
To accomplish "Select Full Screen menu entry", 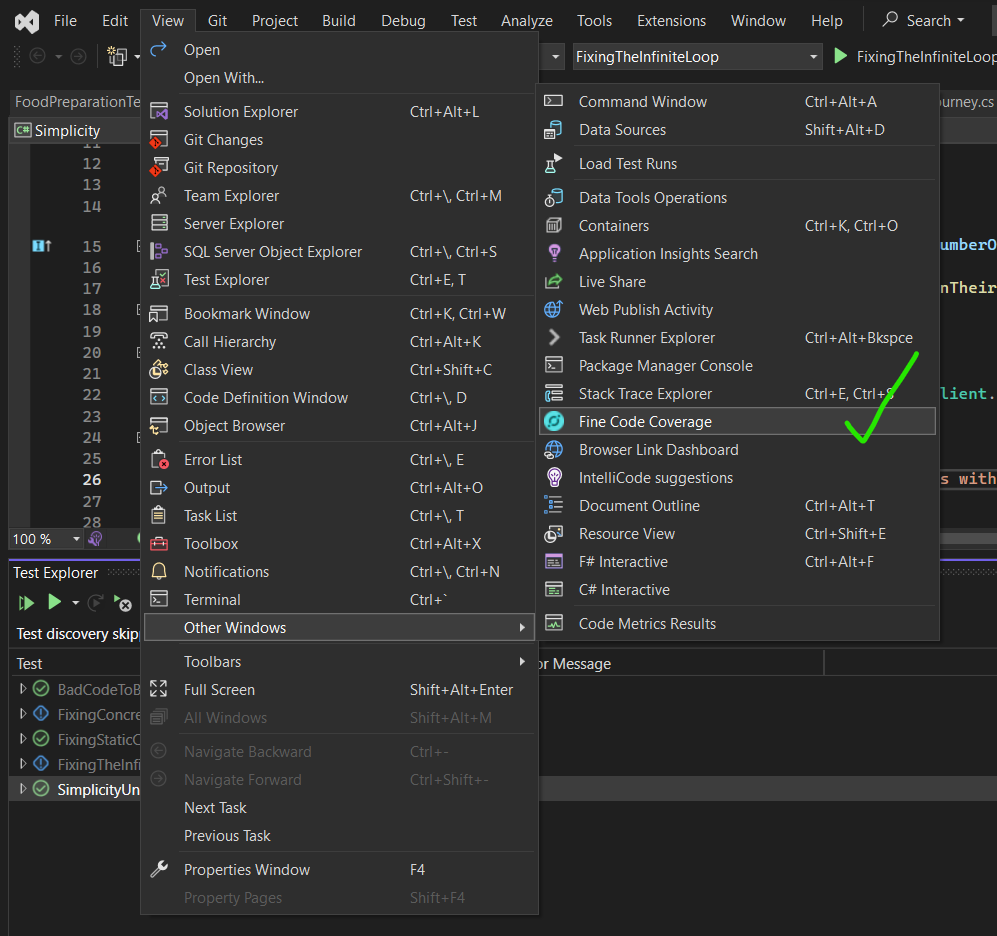I will point(339,689).
